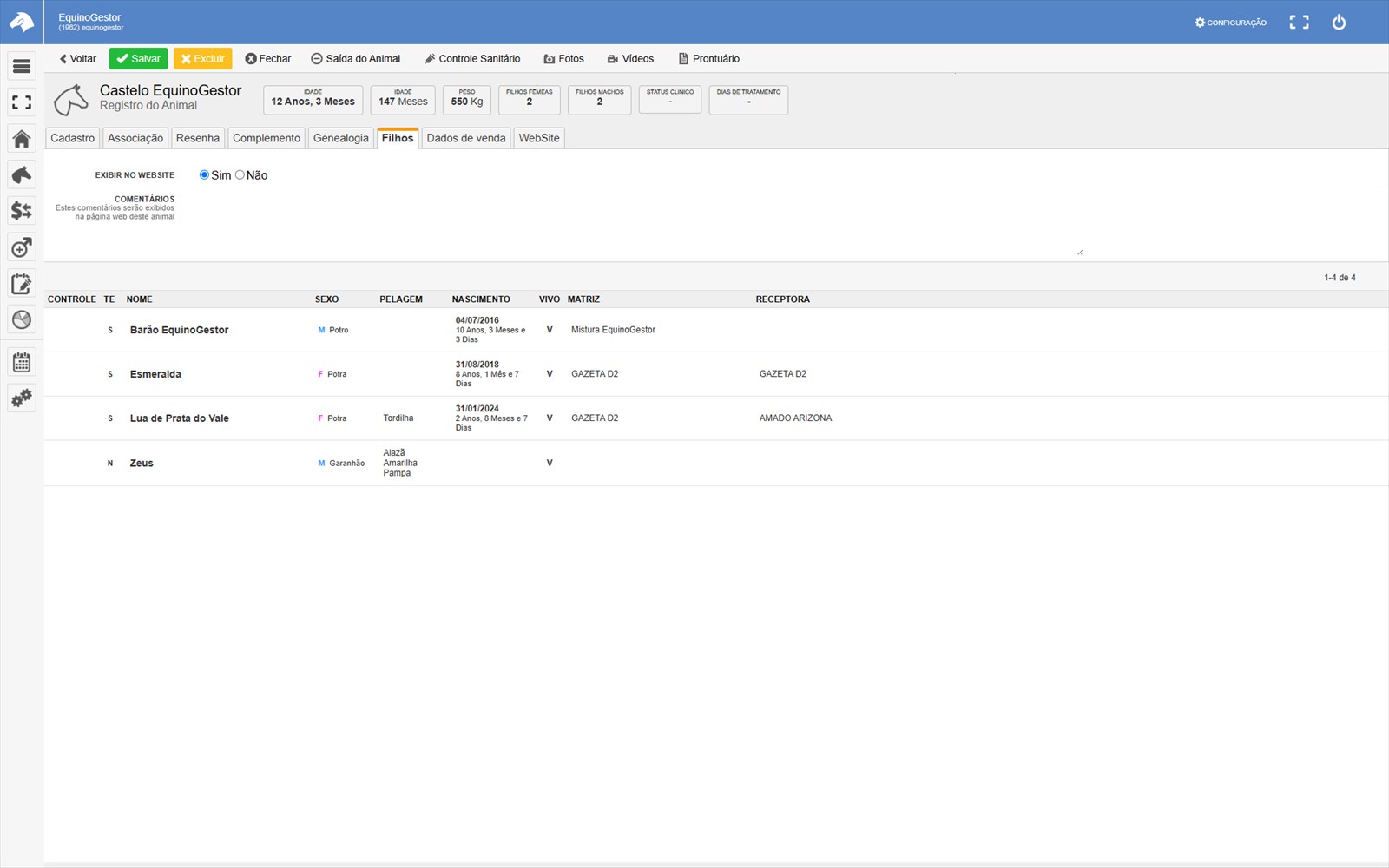Screen dimensions: 1389x868
Task: Go to the home icon in sidebar
Action: pos(22,139)
